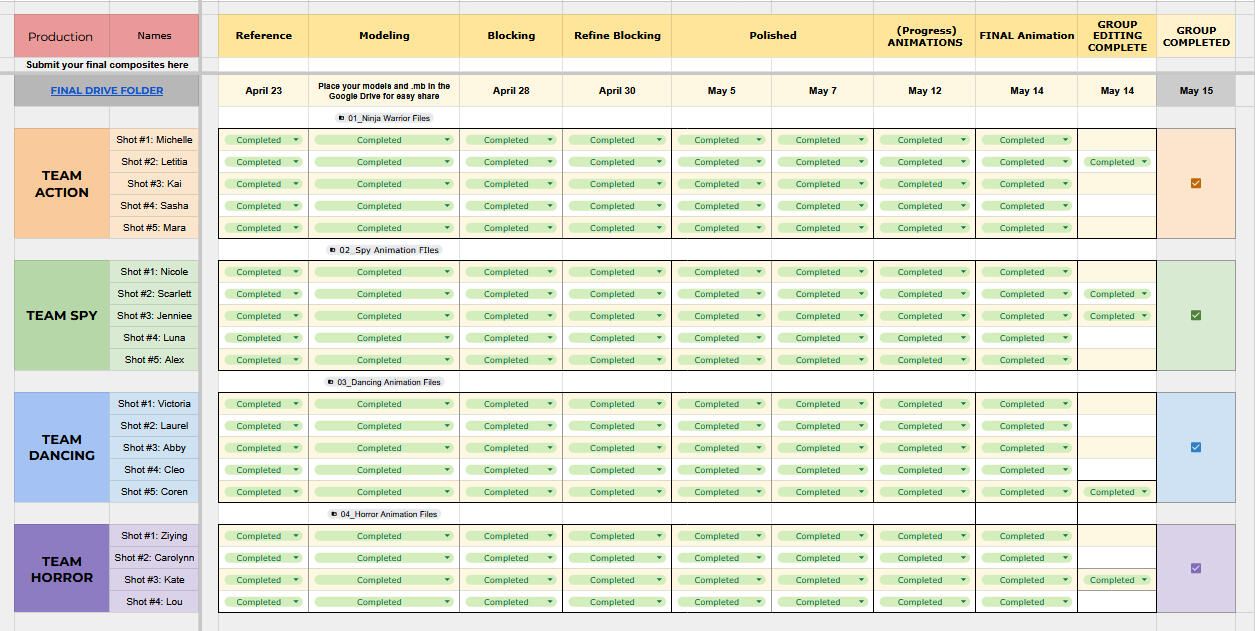The image size is (1255, 631).
Task: Toggle the Team Horror group completed checkbox
Action: [x=1196, y=568]
